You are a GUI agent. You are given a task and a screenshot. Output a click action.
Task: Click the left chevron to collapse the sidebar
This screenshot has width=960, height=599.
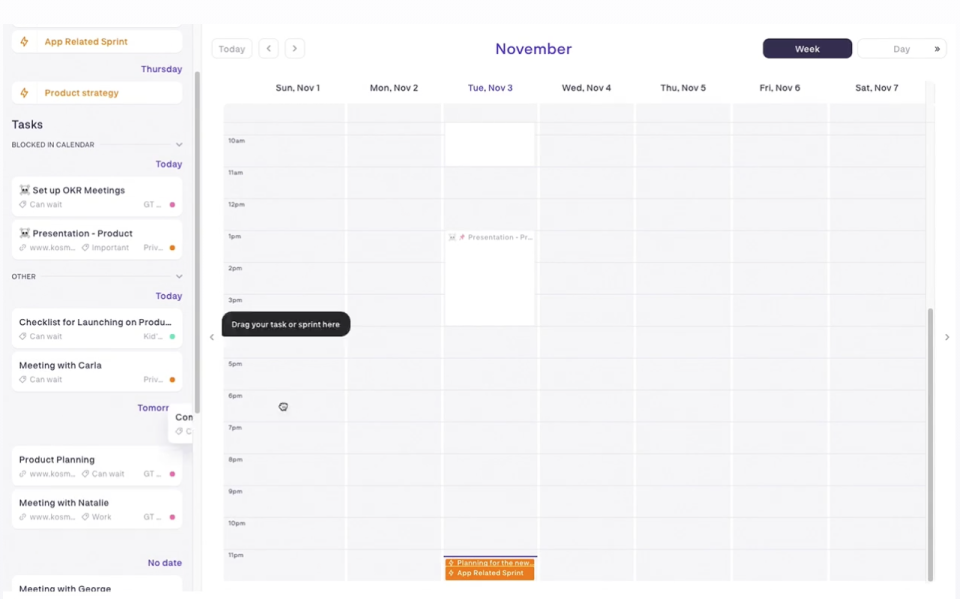(211, 337)
